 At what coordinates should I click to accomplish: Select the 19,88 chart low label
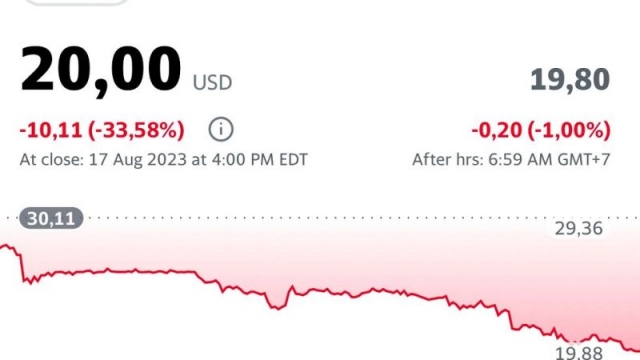[578, 353]
